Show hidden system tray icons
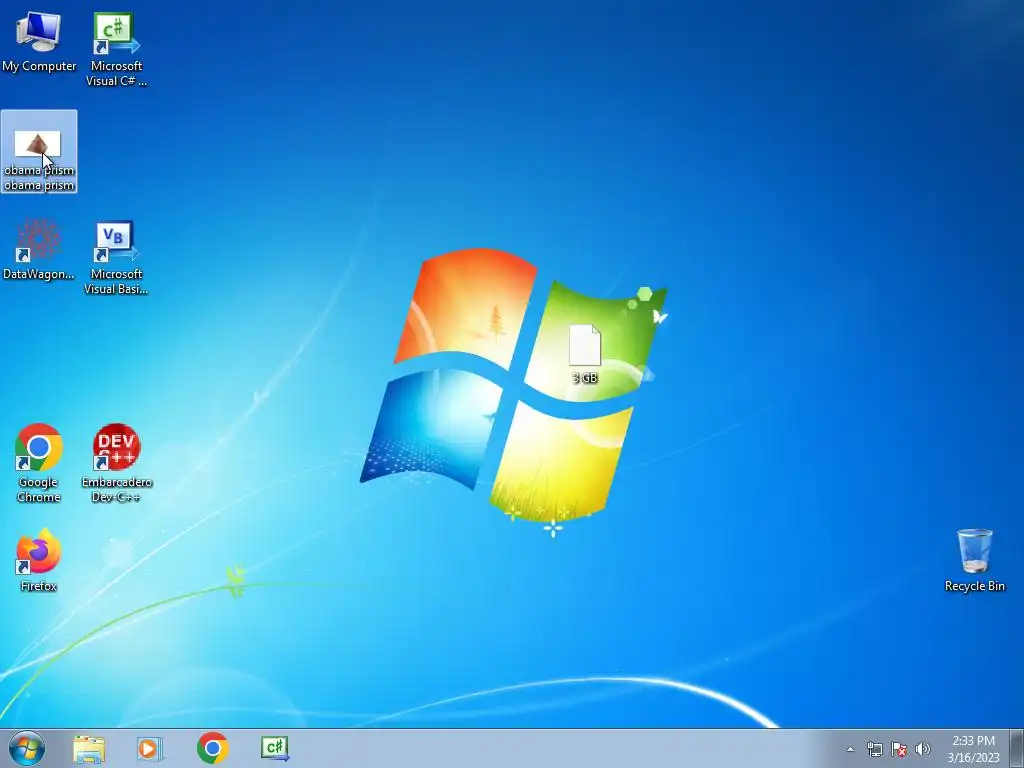 coord(850,749)
